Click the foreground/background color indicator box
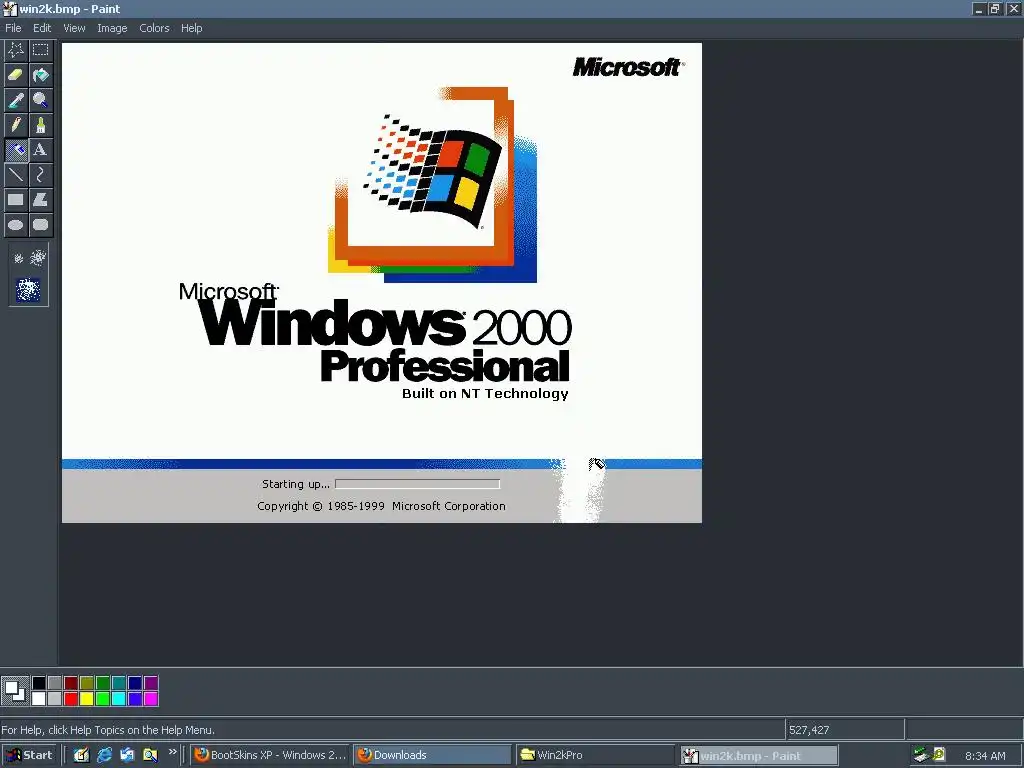This screenshot has height=768, width=1024. (14, 691)
